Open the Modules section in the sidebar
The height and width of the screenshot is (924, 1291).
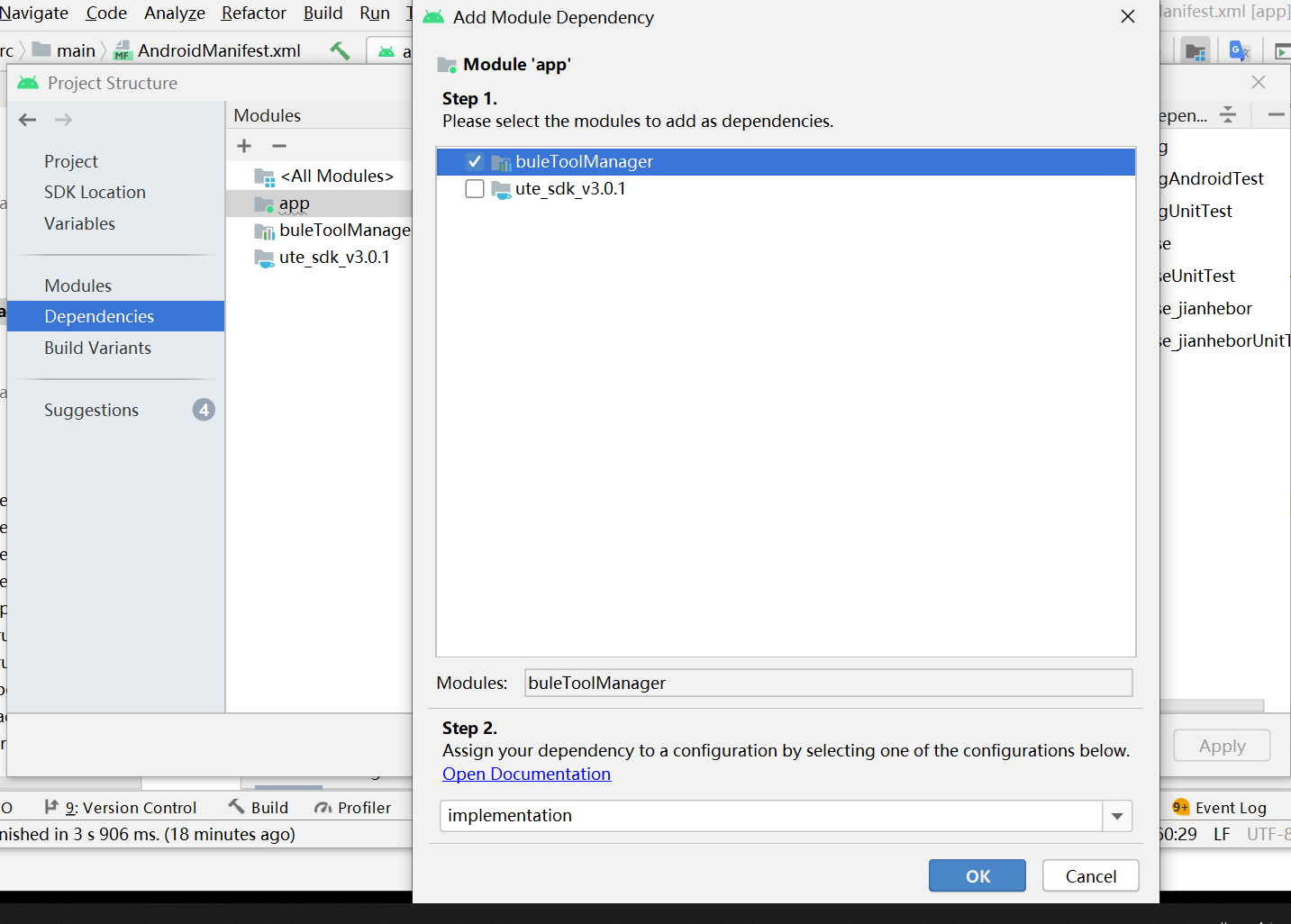pyautogui.click(x=78, y=285)
